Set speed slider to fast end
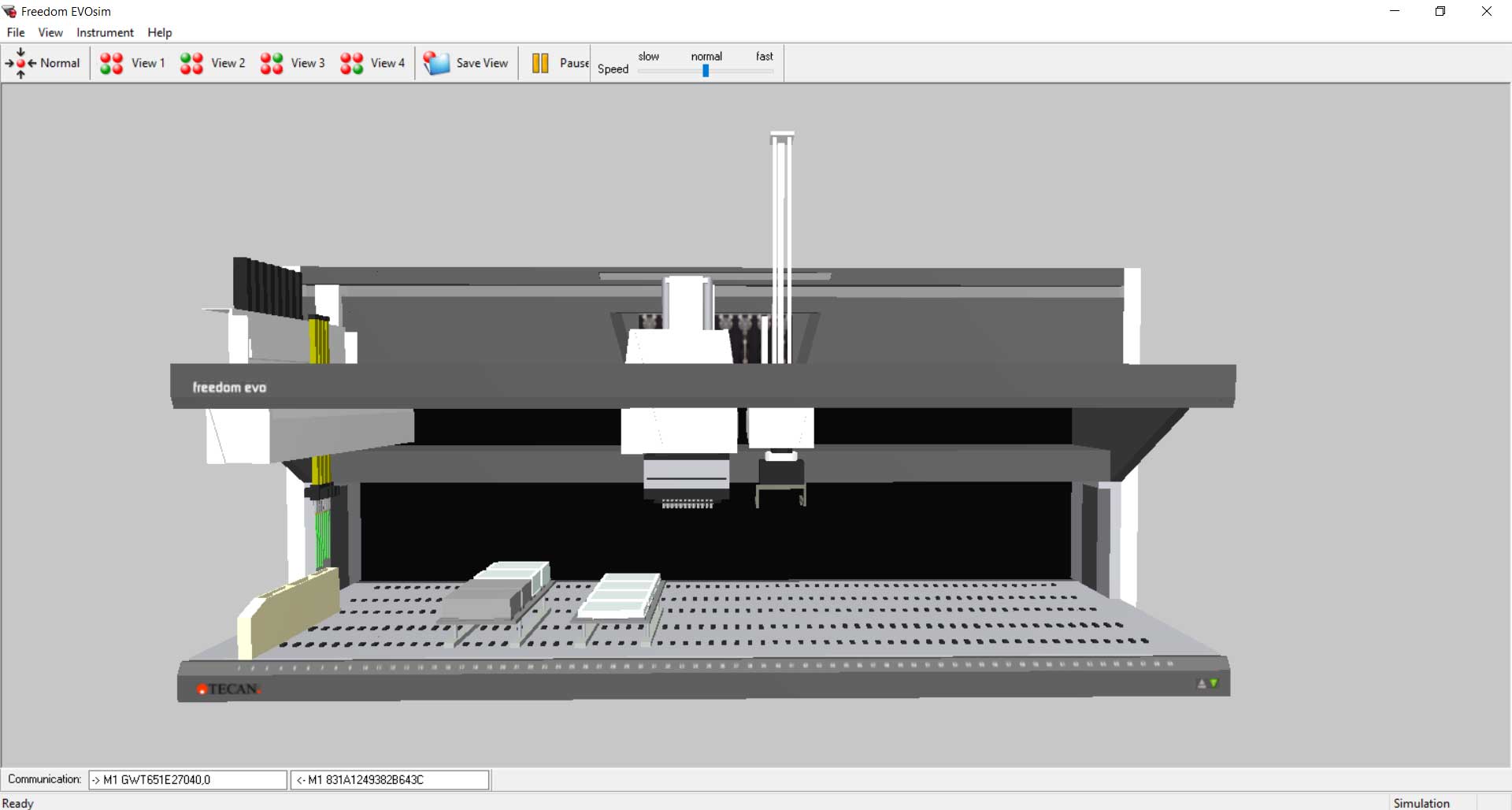This screenshot has width=1512, height=810. pyautogui.click(x=771, y=71)
